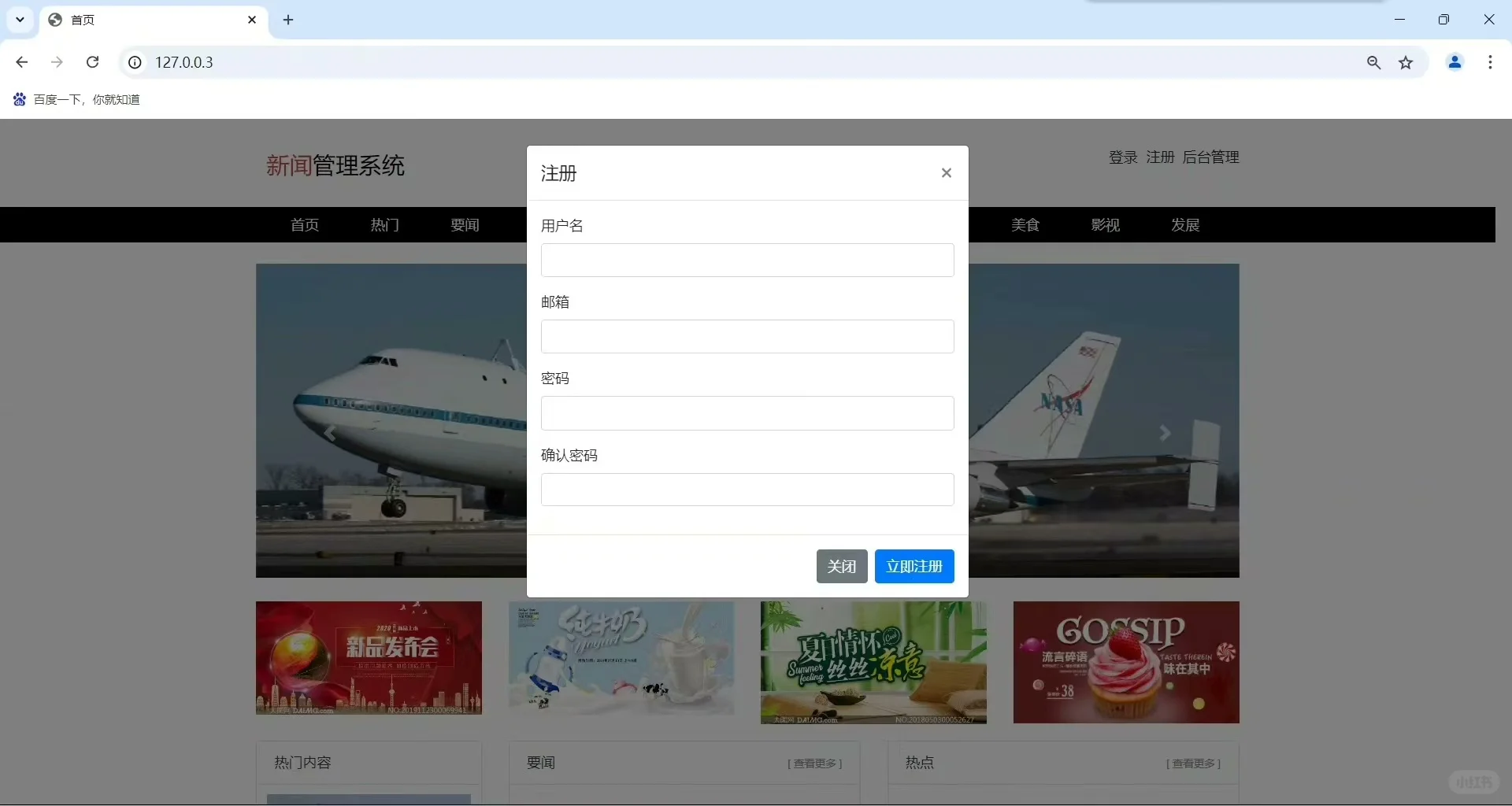Screen dimensions: 1512x806
Task: Open the Chrome three-dot menu
Action: pyautogui.click(x=1490, y=62)
